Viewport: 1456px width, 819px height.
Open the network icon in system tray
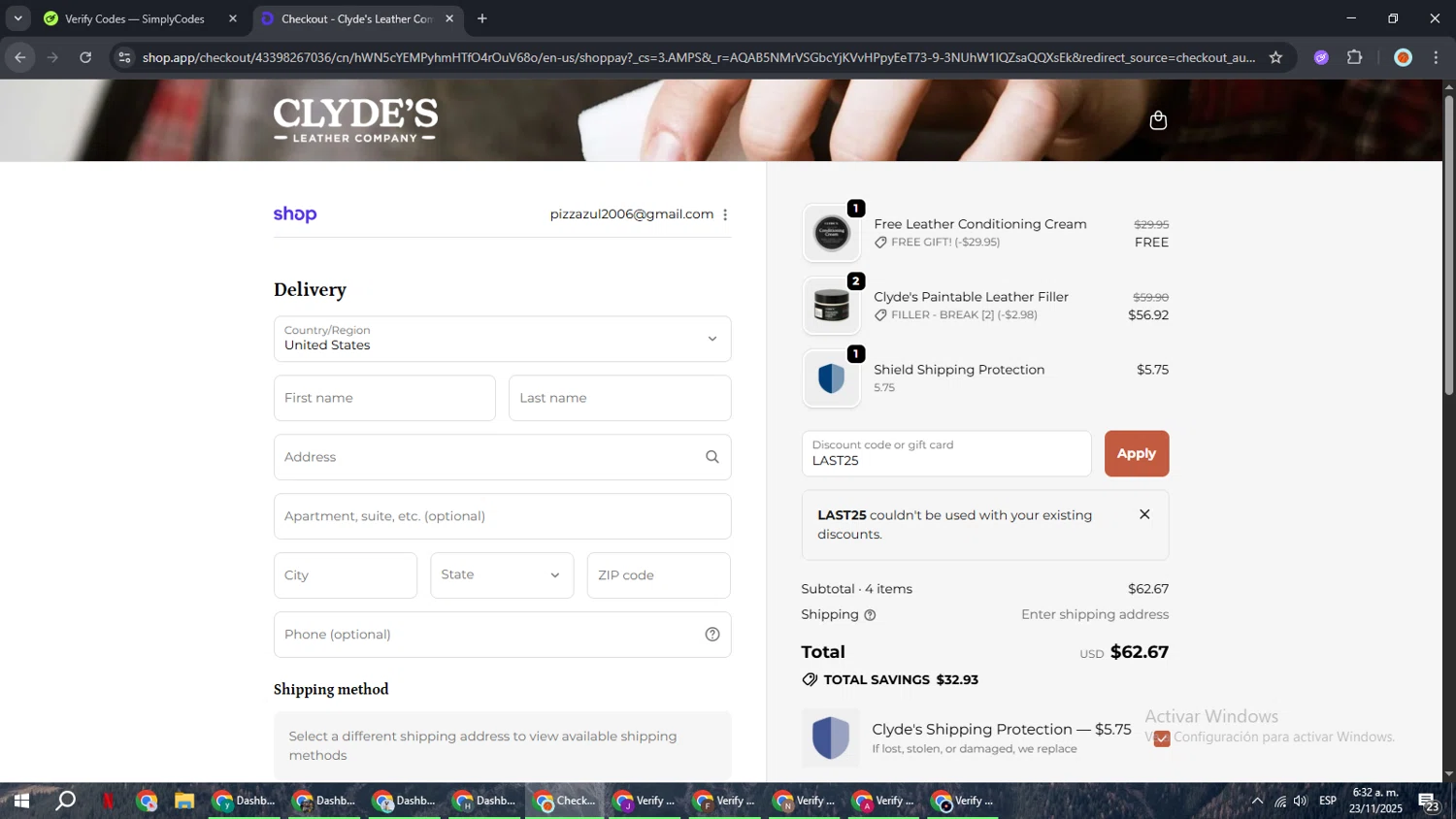(1280, 801)
